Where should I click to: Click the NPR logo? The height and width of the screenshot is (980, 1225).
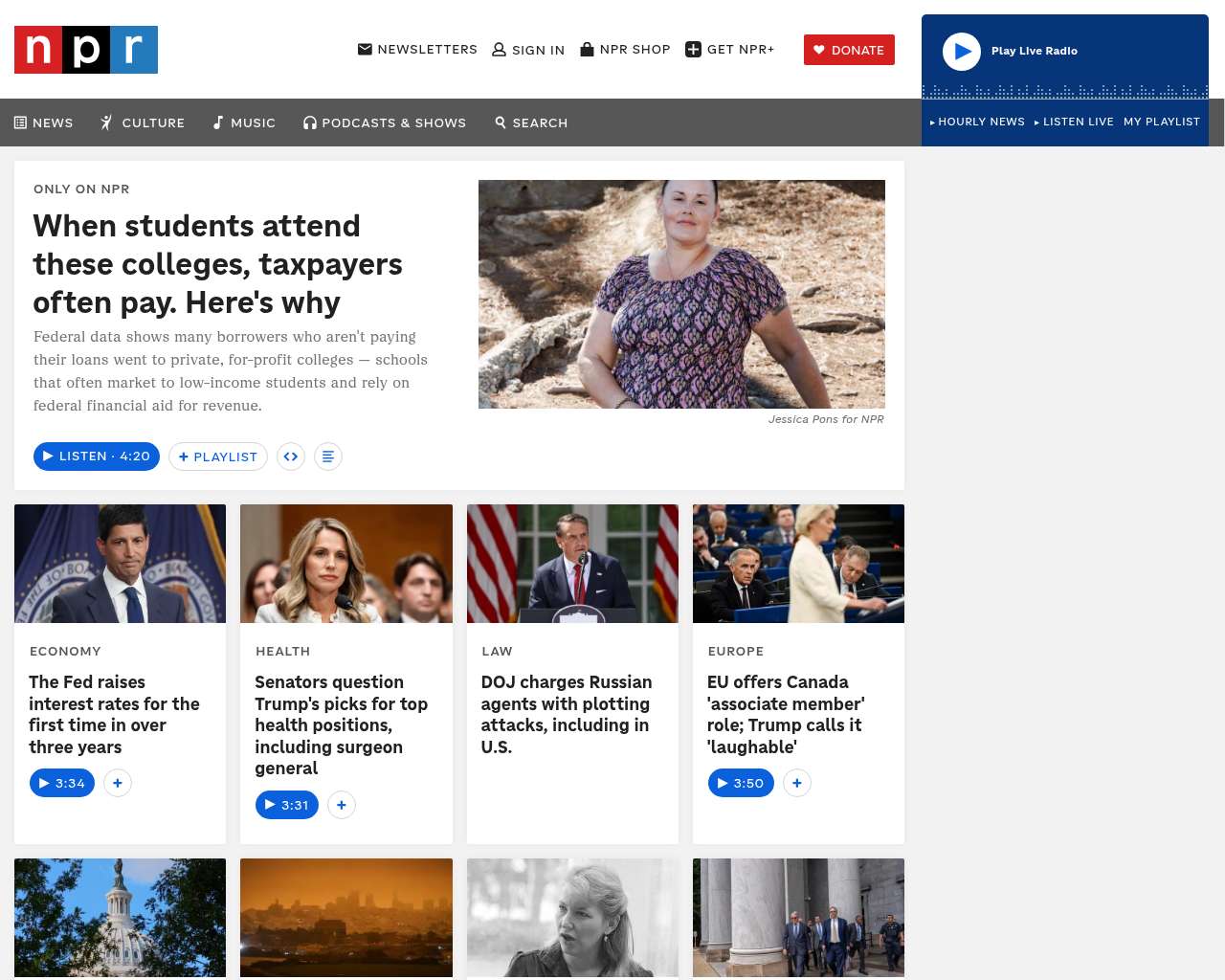coord(86,50)
